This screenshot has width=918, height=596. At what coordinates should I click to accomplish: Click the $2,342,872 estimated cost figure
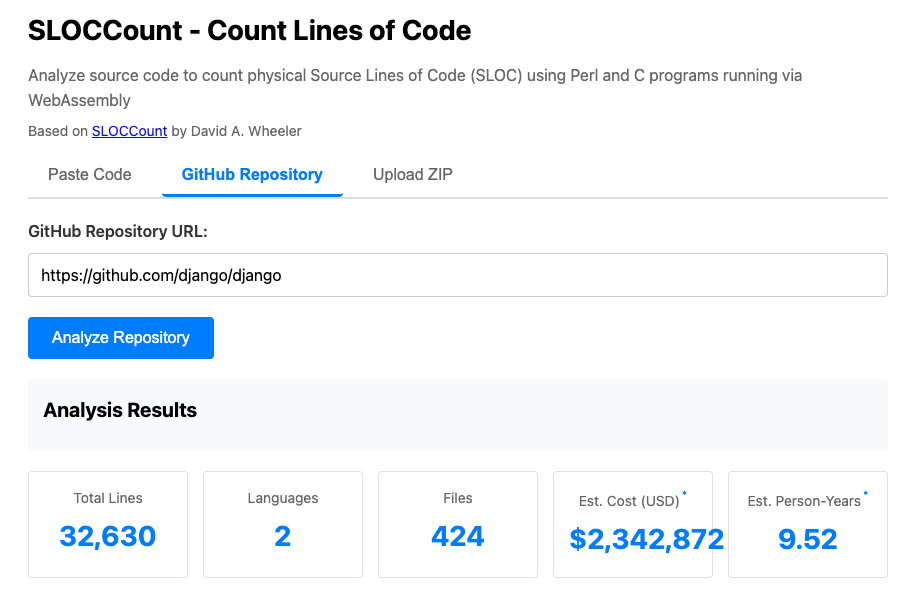coord(646,540)
